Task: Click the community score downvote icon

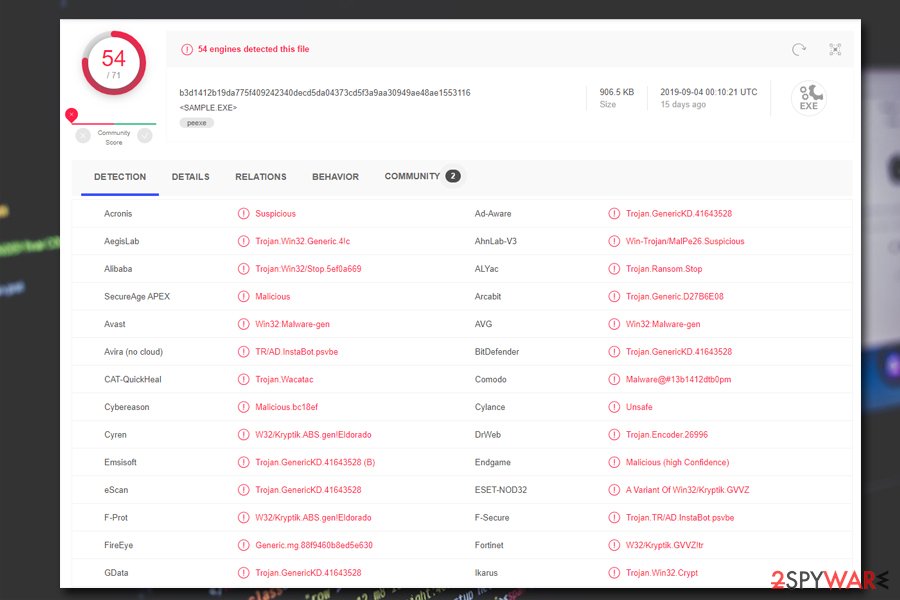Action: click(83, 136)
